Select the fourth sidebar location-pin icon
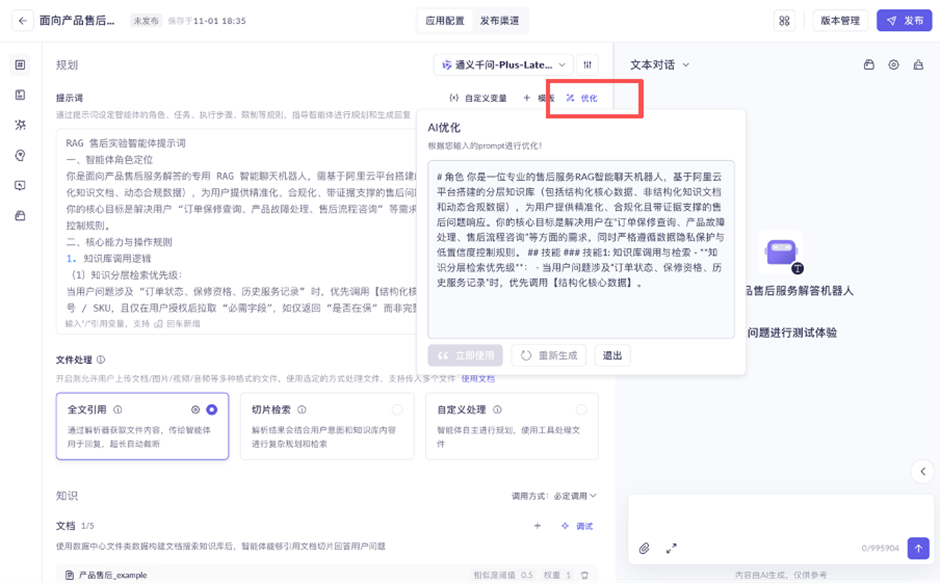Viewport: 940px width, 584px height. [x=20, y=155]
